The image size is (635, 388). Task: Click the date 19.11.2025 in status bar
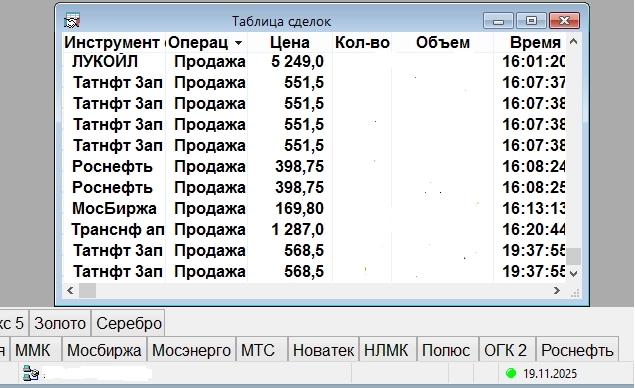pyautogui.click(x=550, y=373)
